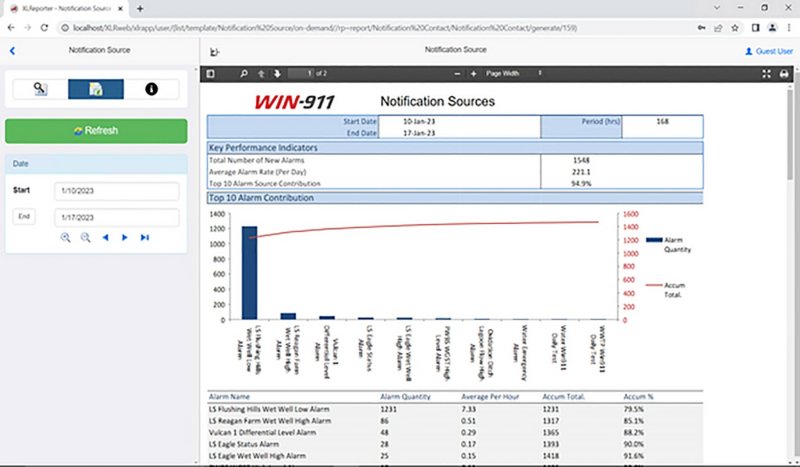Viewport: 800px width, 467px height.
Task: Open the magnifier search tab in left panel
Action: (40, 89)
